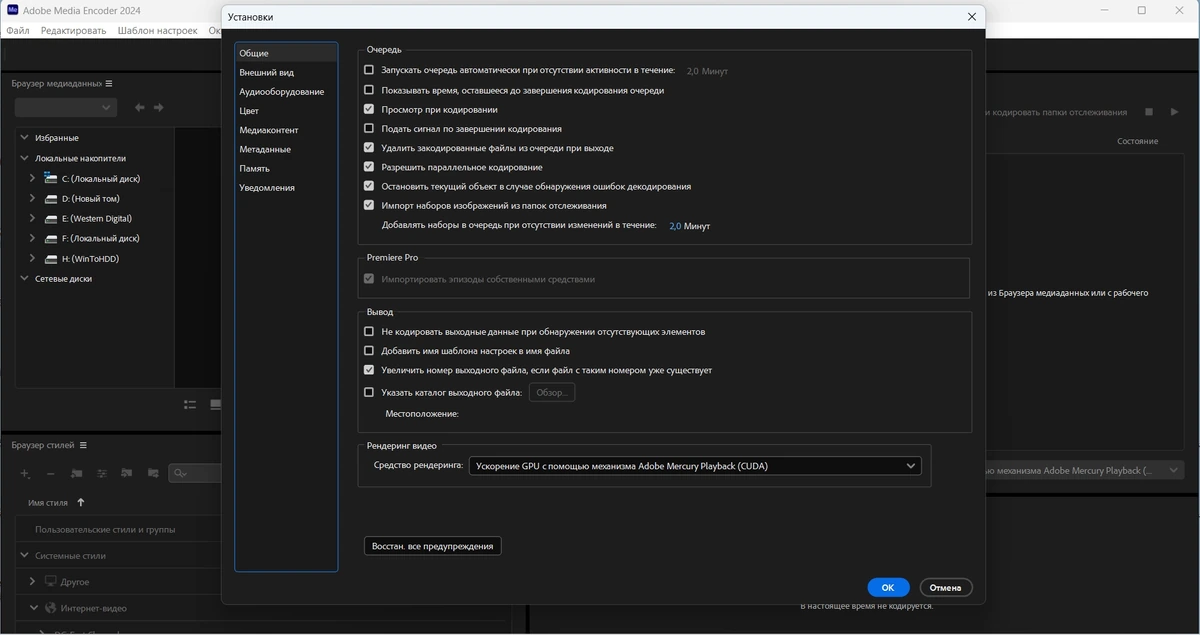Uncheck Просмотр при кодировании
This screenshot has height=635, width=1200.
point(369,109)
